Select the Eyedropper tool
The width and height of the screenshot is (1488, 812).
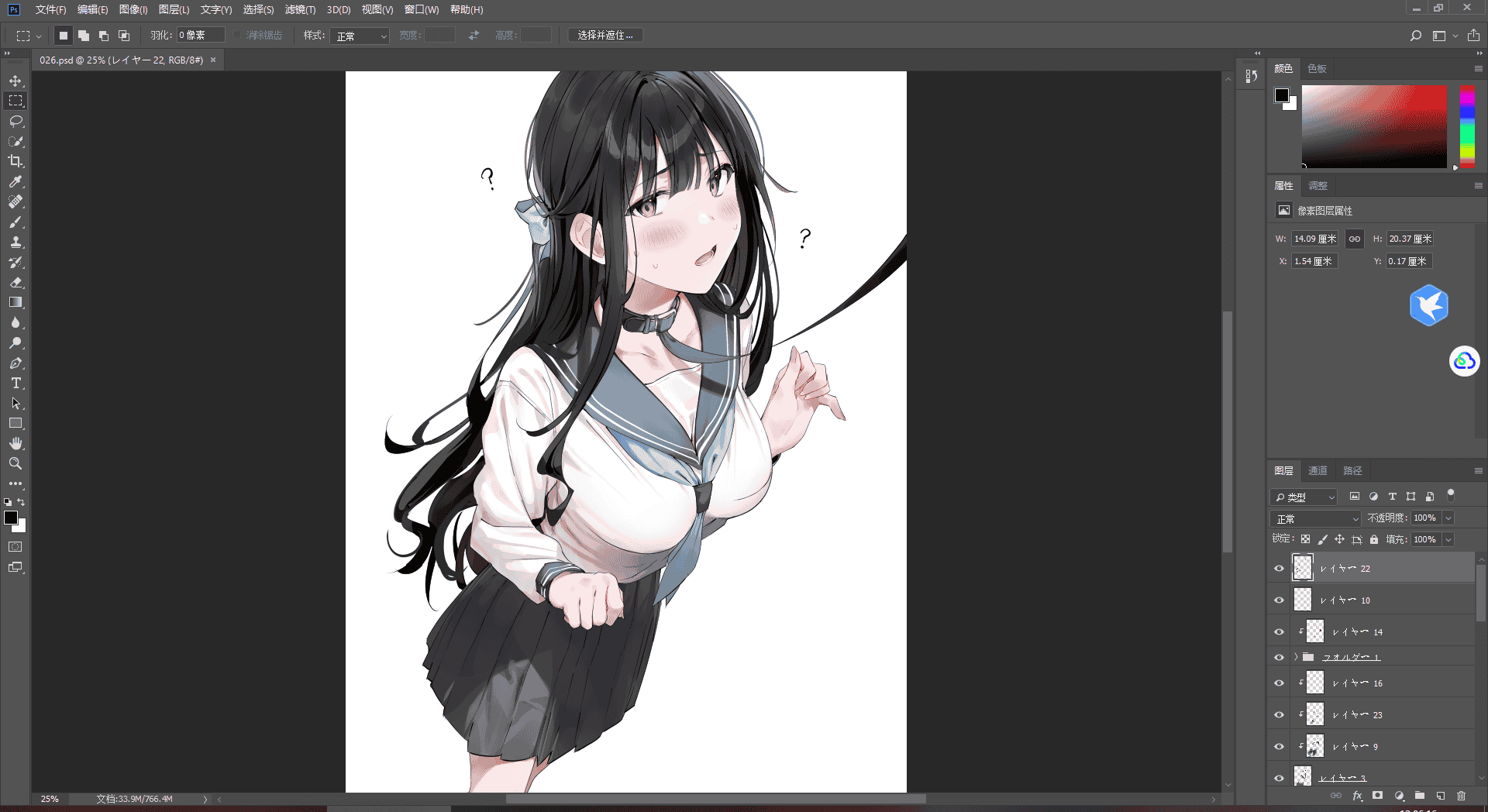(15, 181)
